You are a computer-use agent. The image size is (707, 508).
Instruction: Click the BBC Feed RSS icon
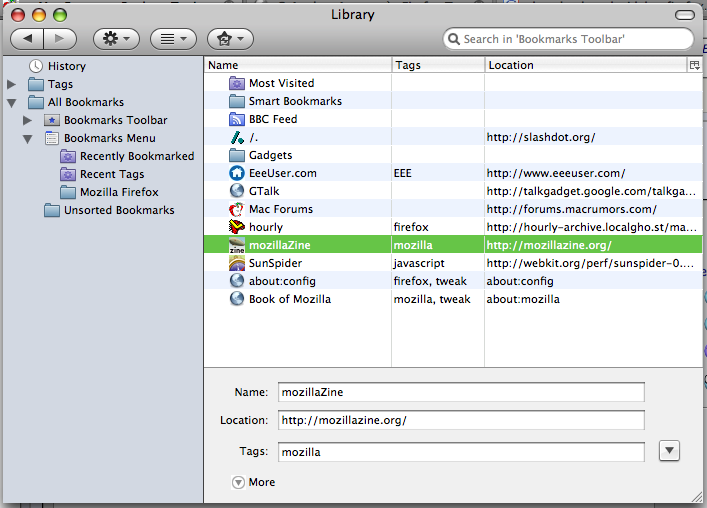tap(237, 119)
